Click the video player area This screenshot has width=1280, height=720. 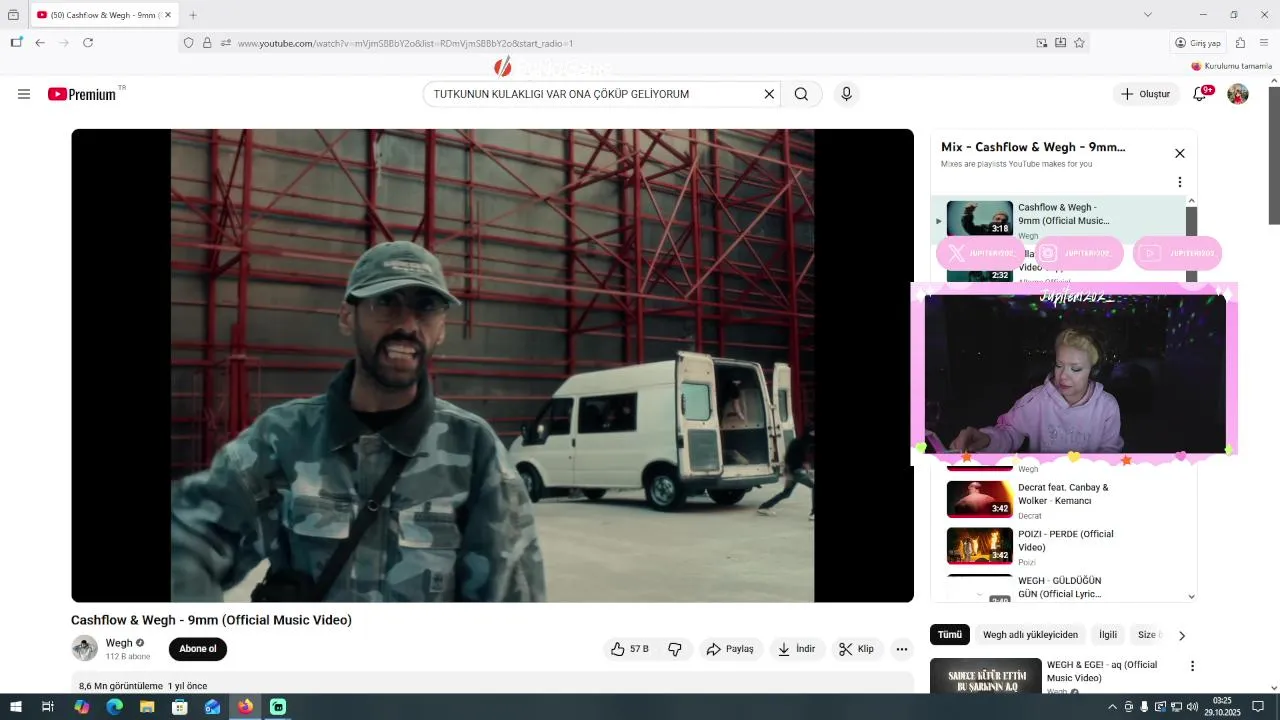(492, 365)
